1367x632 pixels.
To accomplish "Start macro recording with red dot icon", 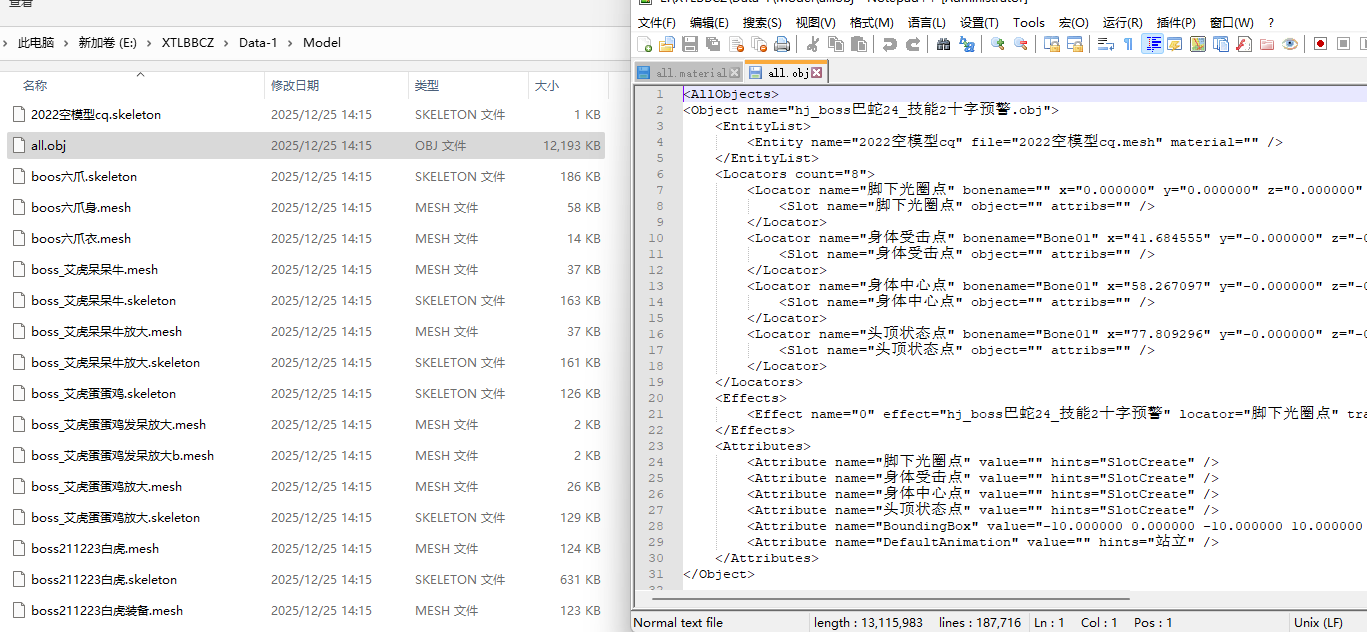I will point(1320,44).
